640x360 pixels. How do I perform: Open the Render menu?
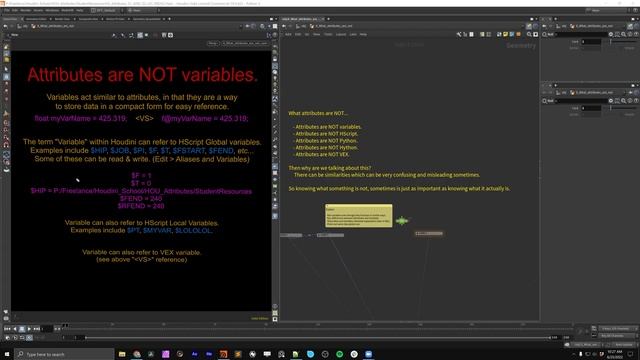(25, 10)
